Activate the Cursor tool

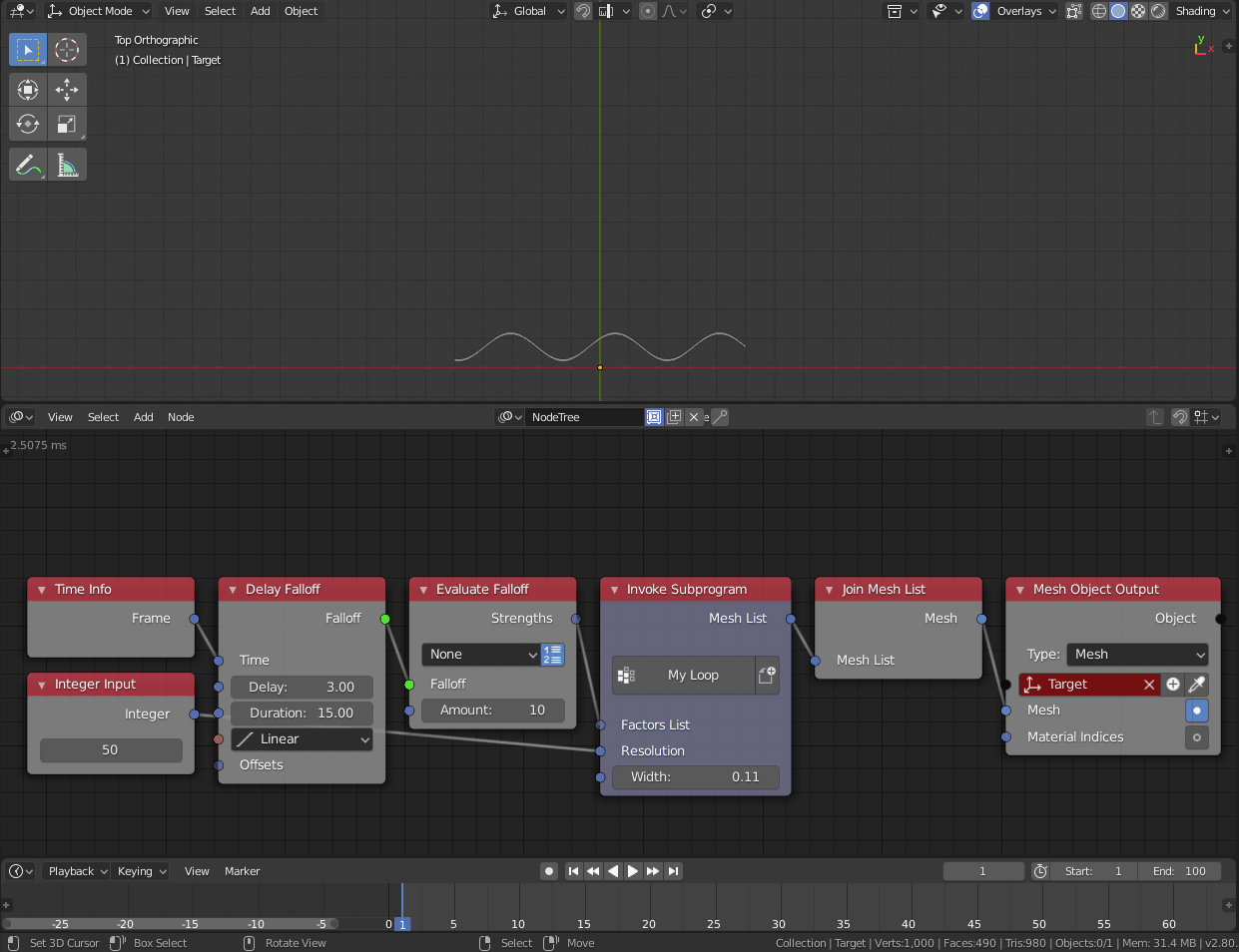point(67,49)
